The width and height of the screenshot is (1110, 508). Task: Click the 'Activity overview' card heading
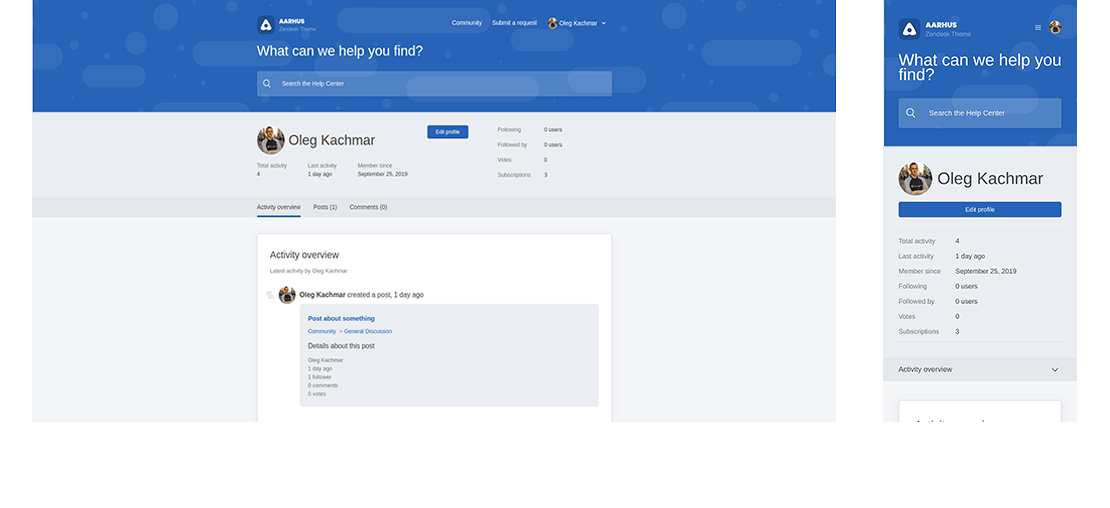tap(304, 255)
